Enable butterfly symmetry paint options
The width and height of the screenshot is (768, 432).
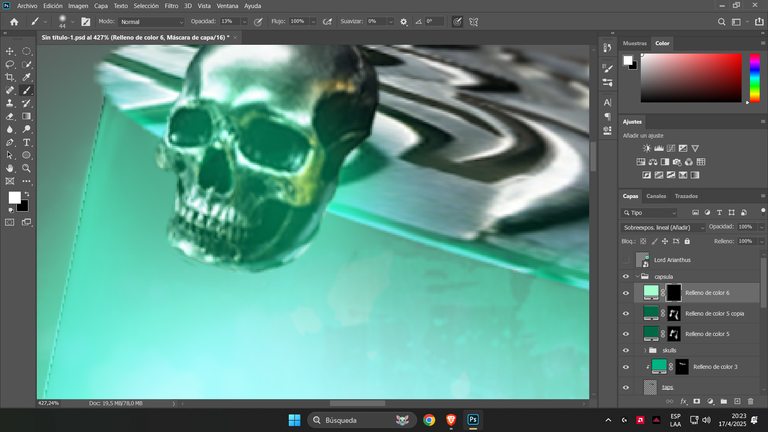(474, 22)
